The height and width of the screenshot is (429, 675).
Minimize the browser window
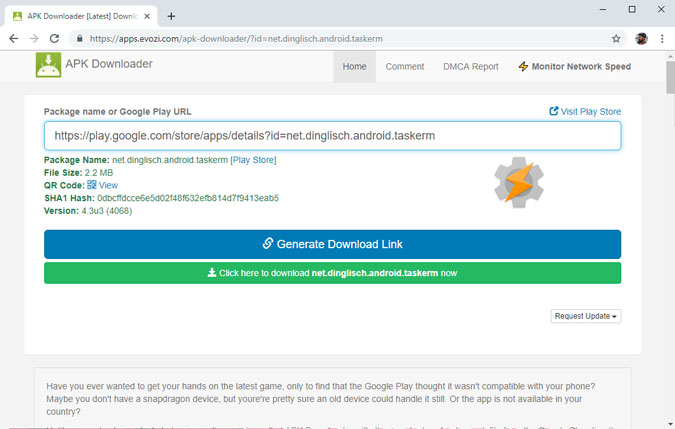pos(603,9)
